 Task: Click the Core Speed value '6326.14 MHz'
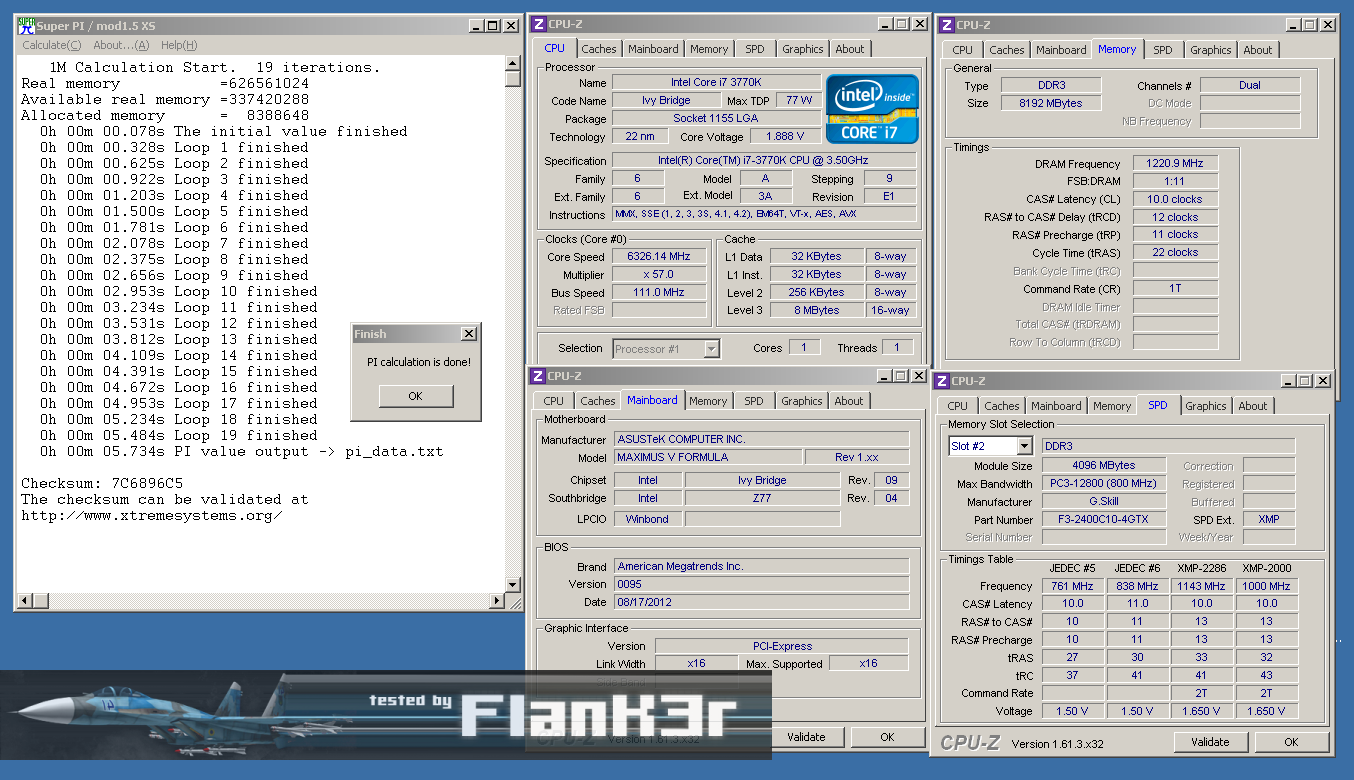659,256
